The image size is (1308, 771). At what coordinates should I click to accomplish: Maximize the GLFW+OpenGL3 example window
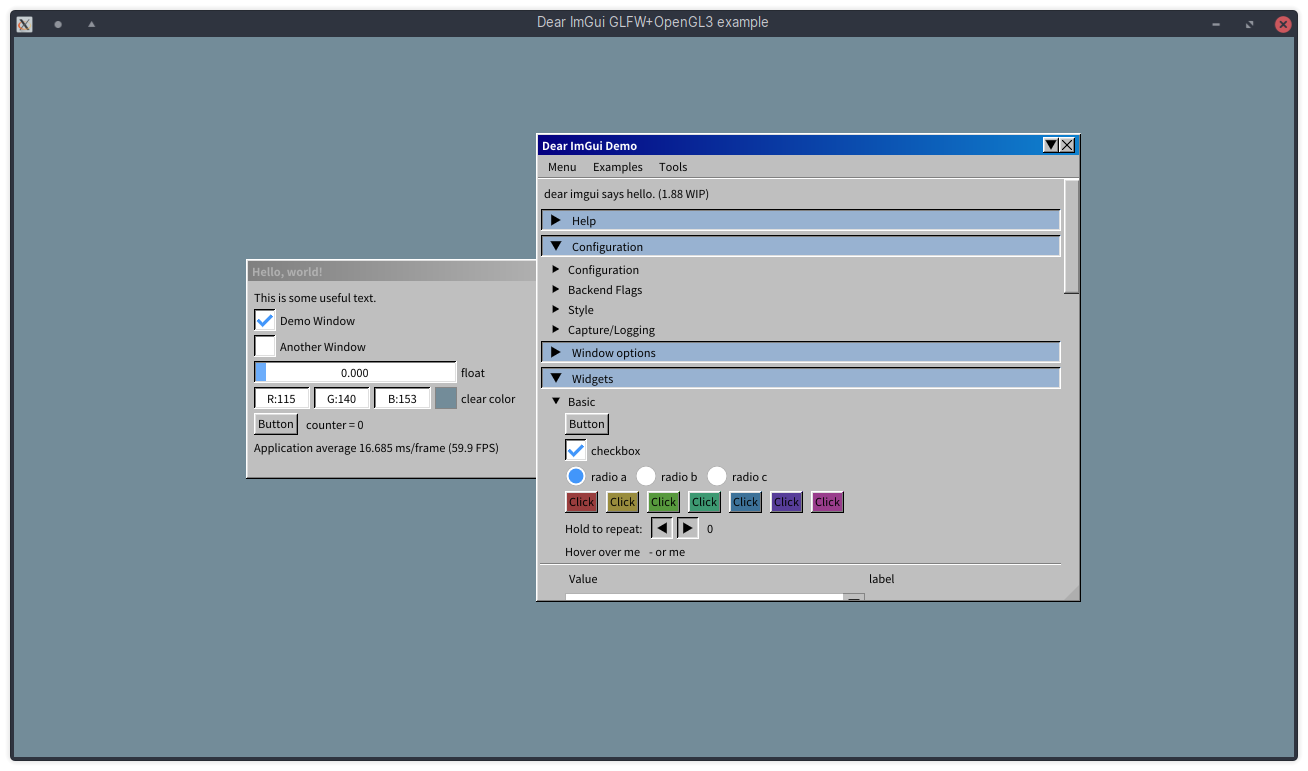point(1250,24)
